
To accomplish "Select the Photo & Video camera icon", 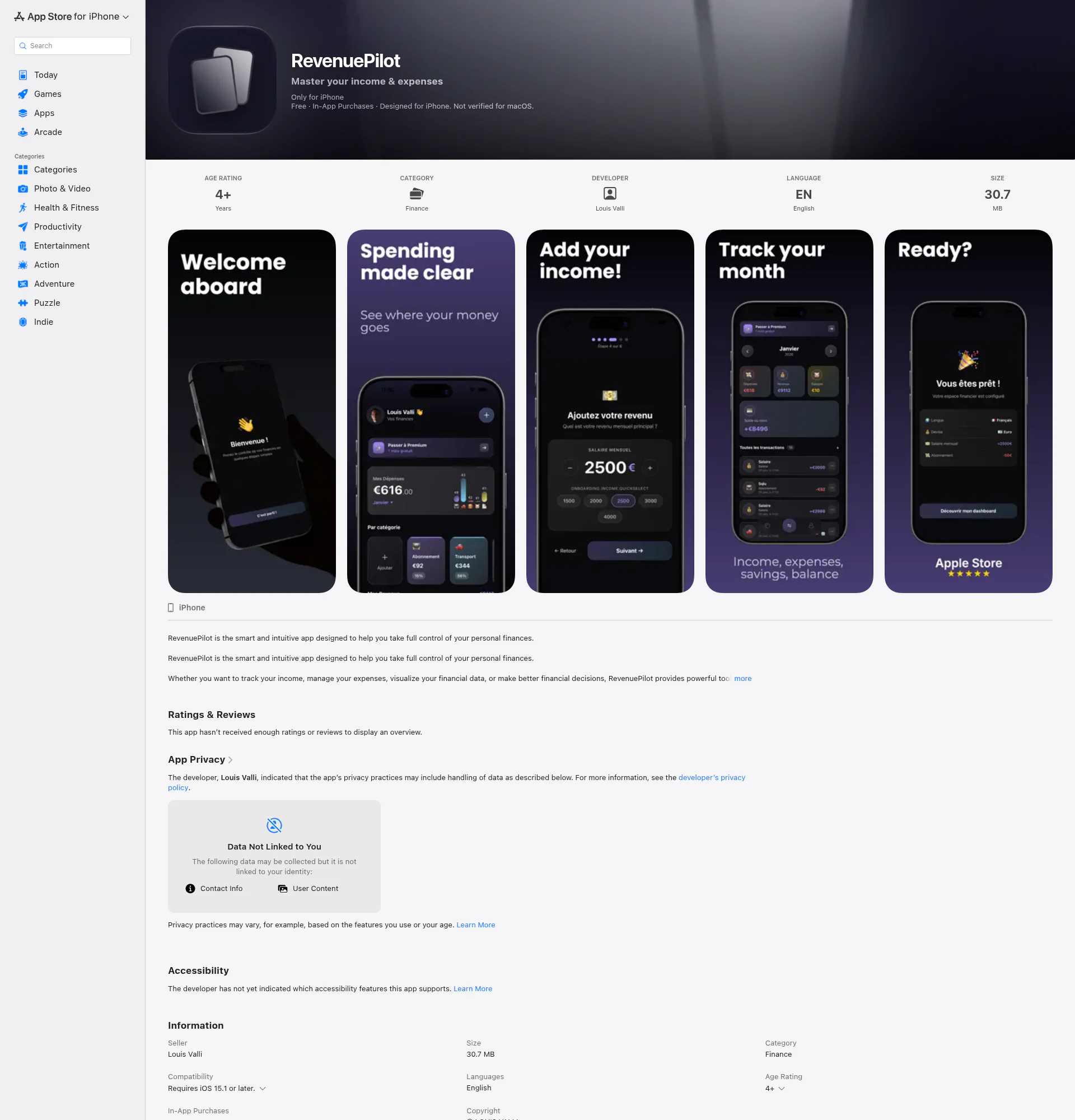I will pos(23,189).
